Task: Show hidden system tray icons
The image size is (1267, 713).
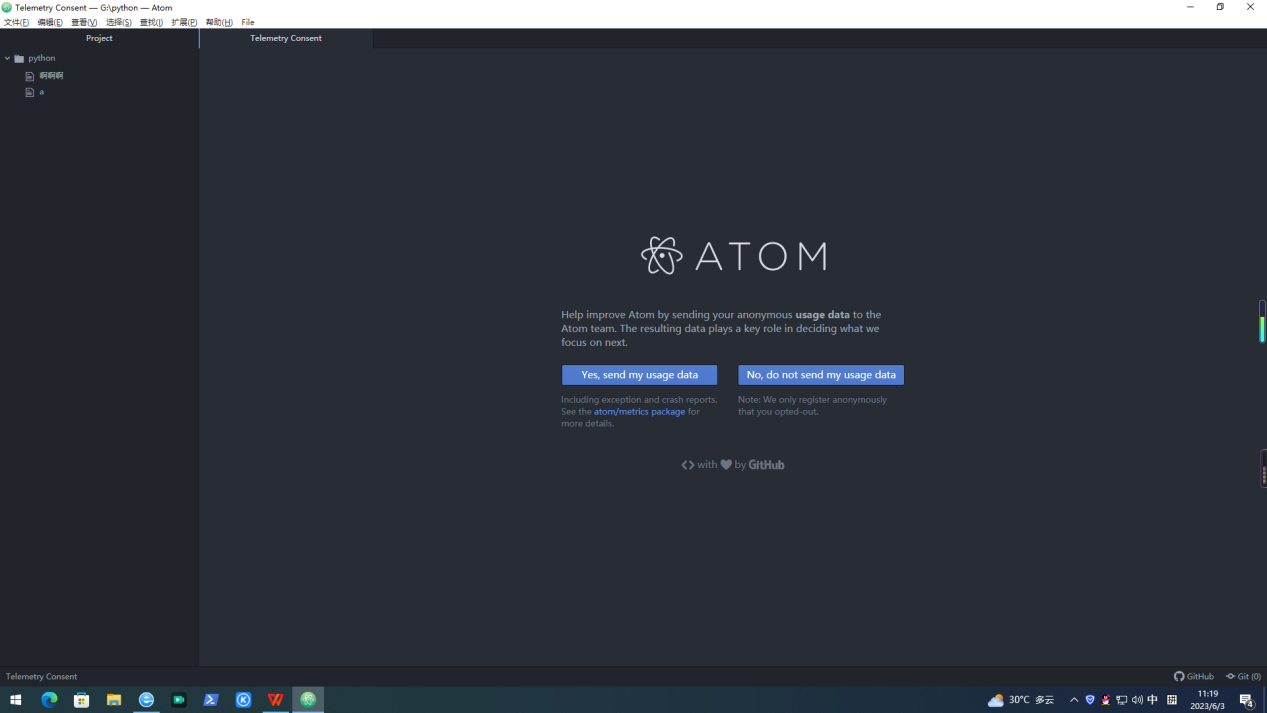Action: pos(1074,700)
